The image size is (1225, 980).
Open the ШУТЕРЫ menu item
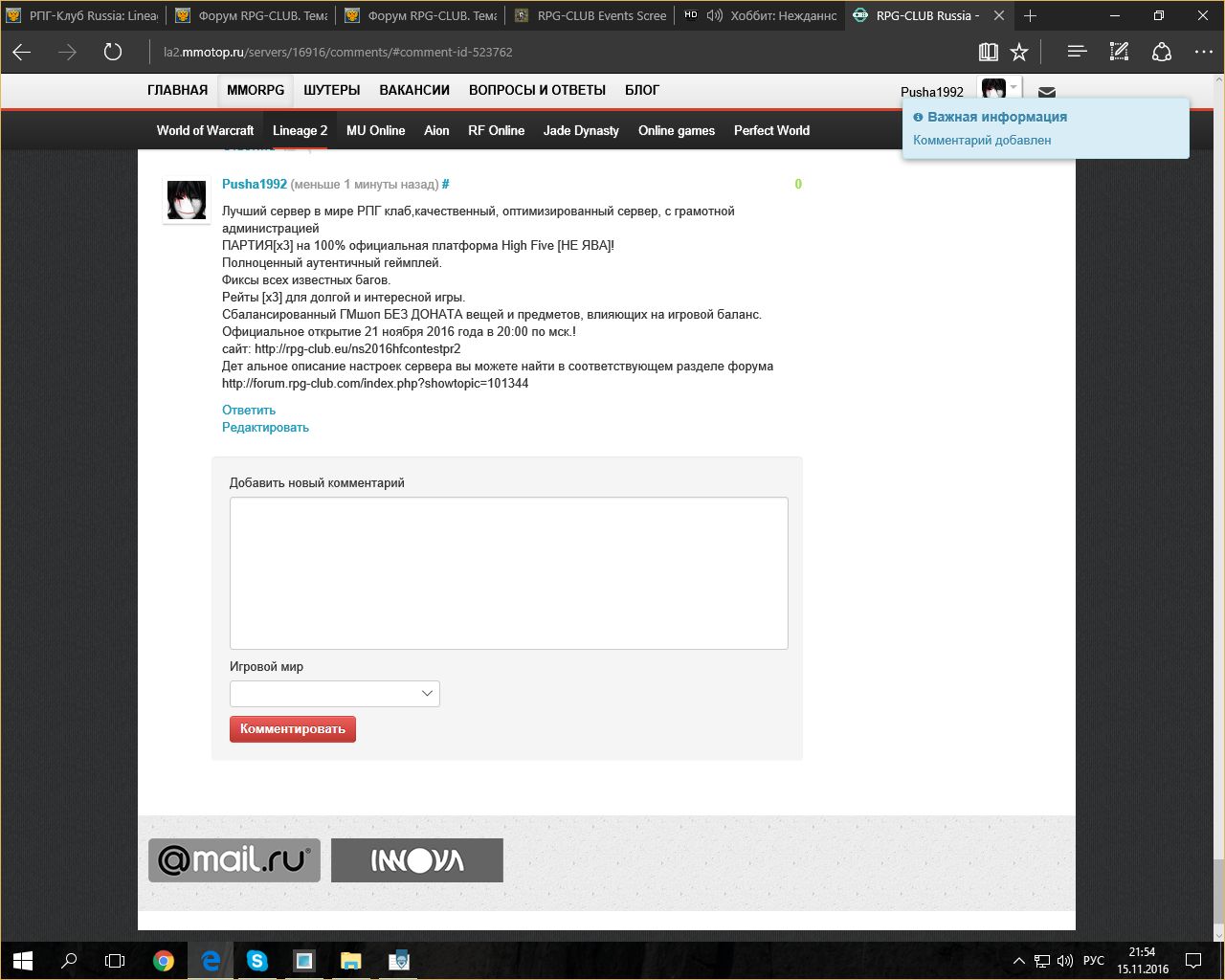pyautogui.click(x=332, y=90)
